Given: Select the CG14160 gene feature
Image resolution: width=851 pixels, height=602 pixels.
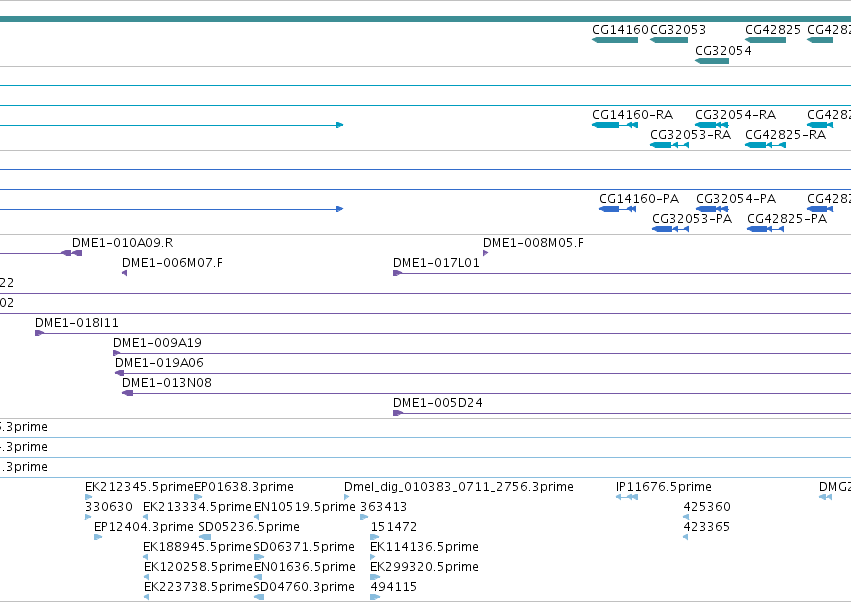Looking at the screenshot, I should coord(615,40).
